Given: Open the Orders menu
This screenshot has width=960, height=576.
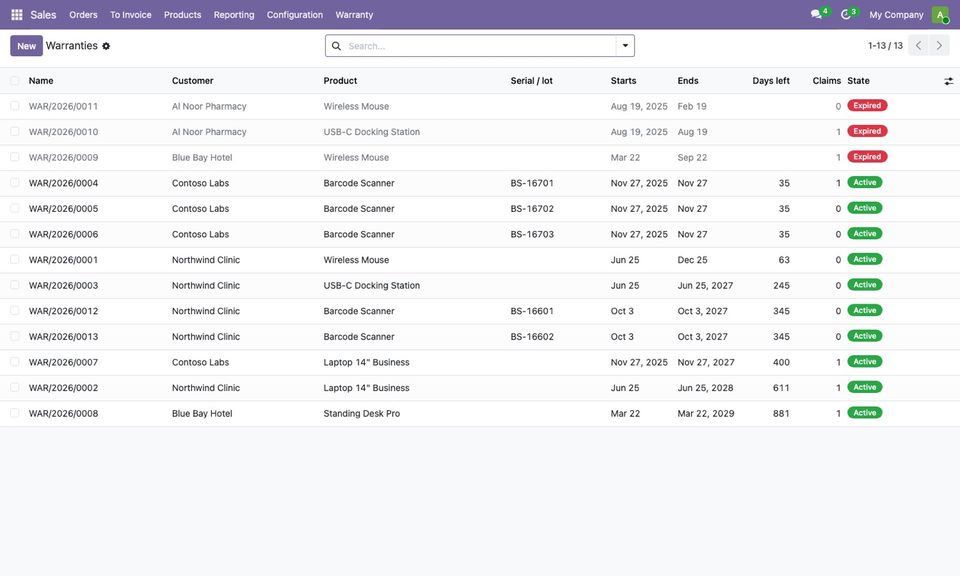Looking at the screenshot, I should pyautogui.click(x=83, y=15).
